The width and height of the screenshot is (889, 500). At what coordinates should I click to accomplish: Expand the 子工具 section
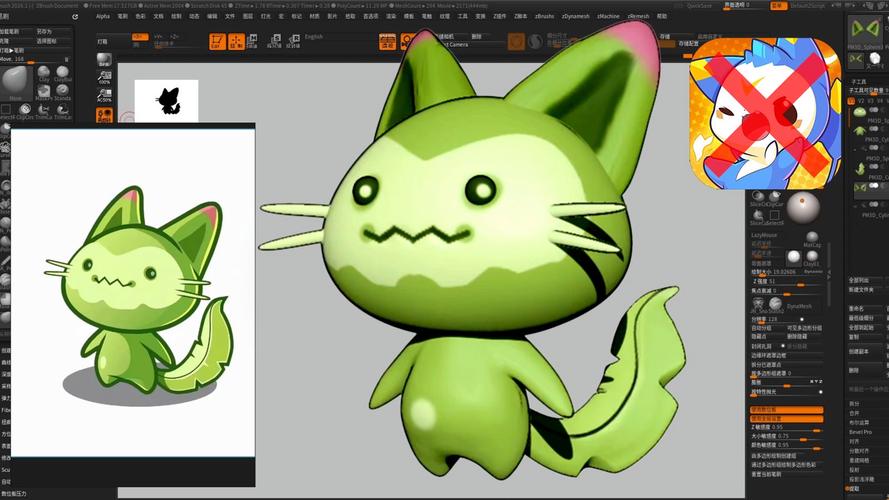(858, 82)
